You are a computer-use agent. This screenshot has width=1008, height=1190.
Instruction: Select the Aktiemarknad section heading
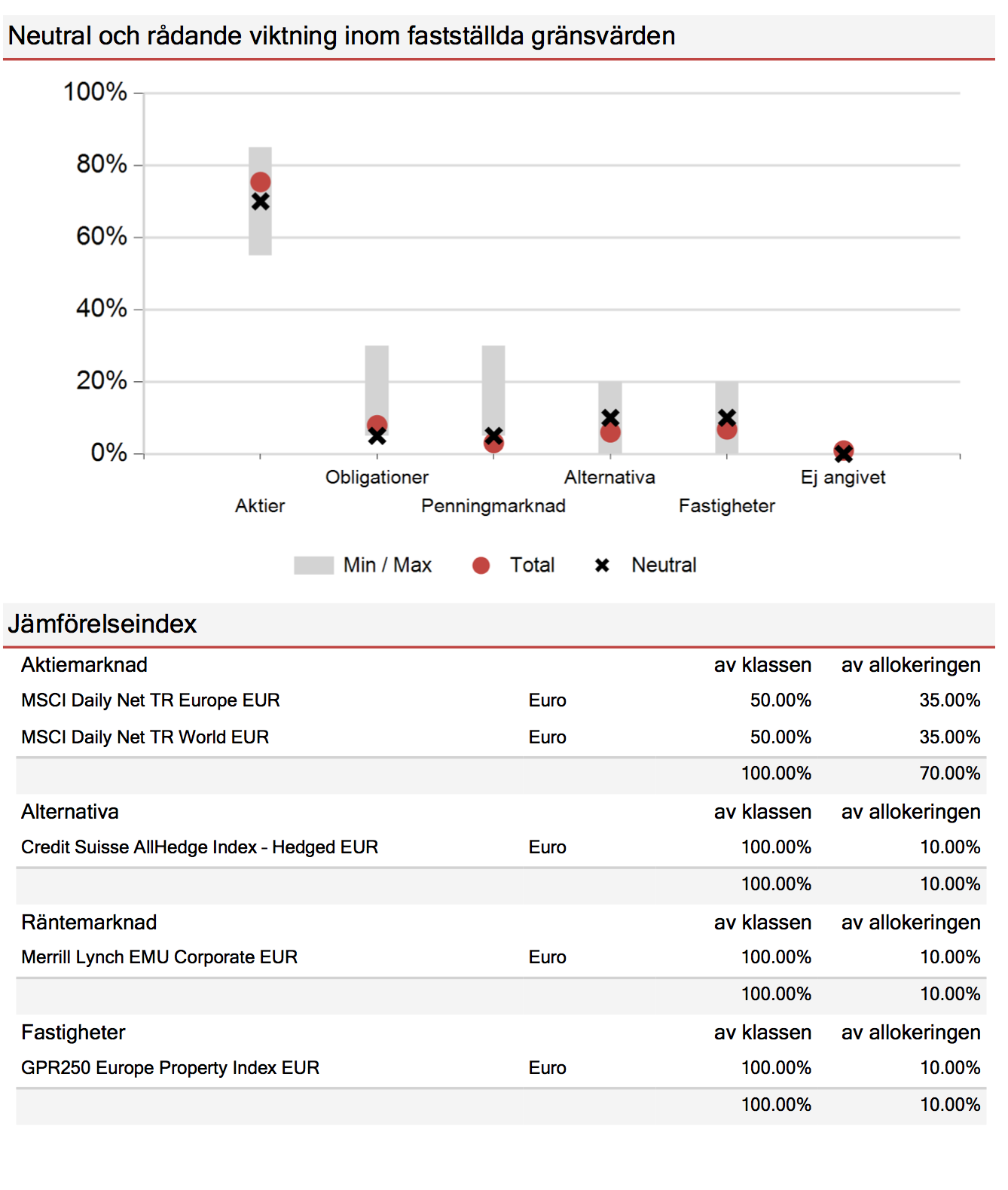(84, 665)
